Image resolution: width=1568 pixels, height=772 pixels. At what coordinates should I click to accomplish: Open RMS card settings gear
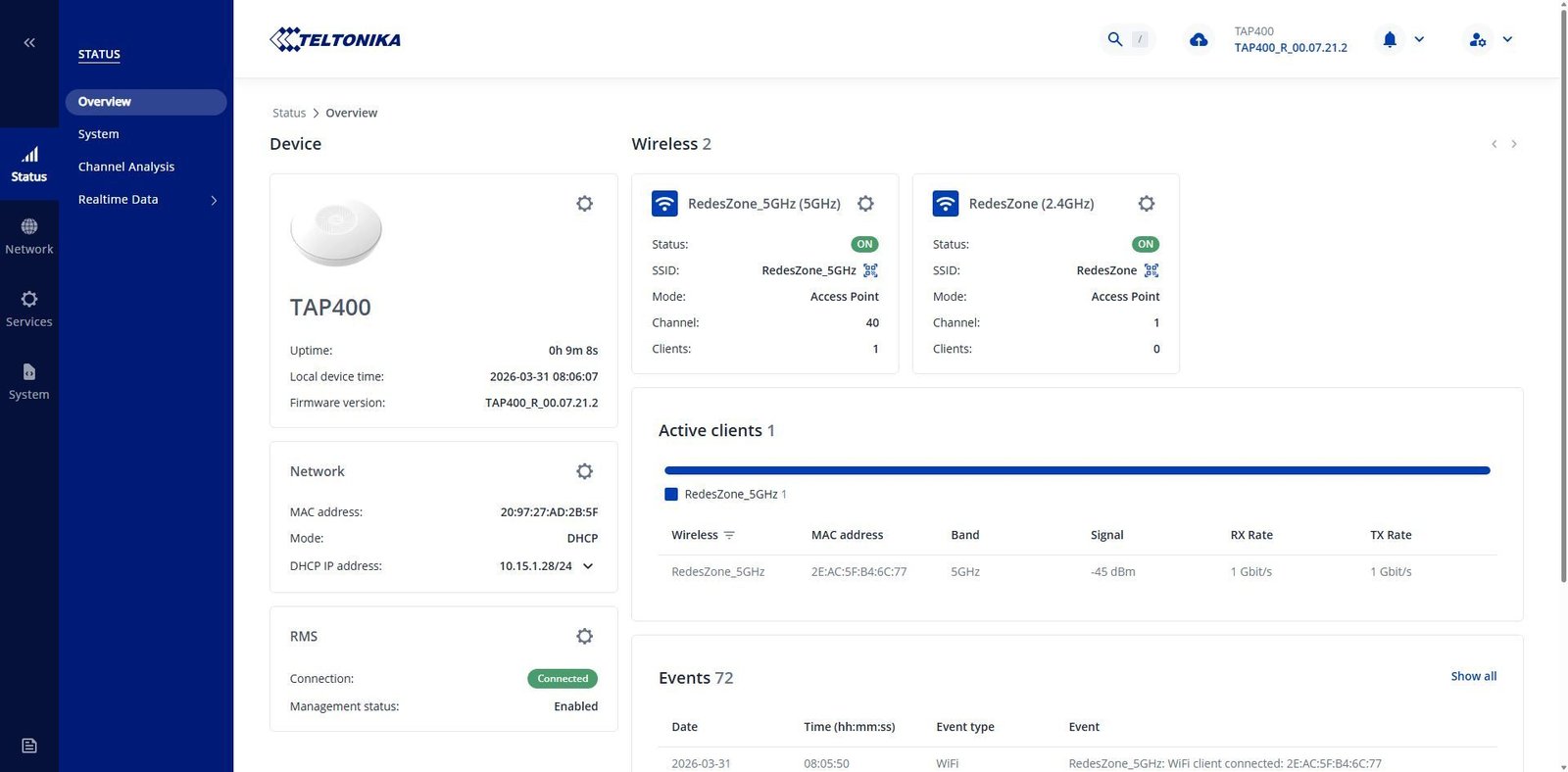[x=584, y=637]
